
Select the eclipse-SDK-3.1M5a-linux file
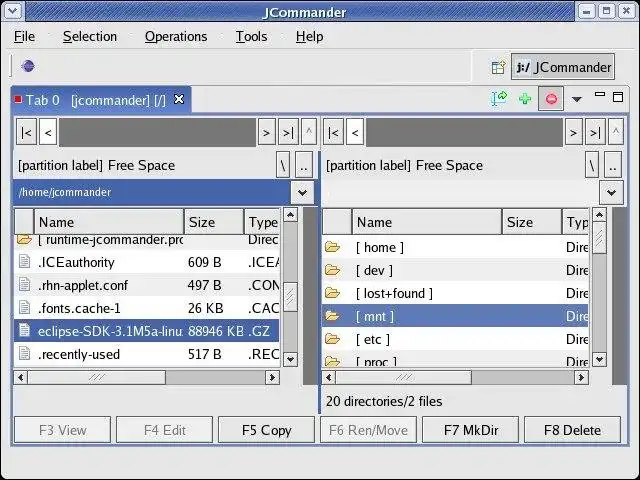[147, 331]
